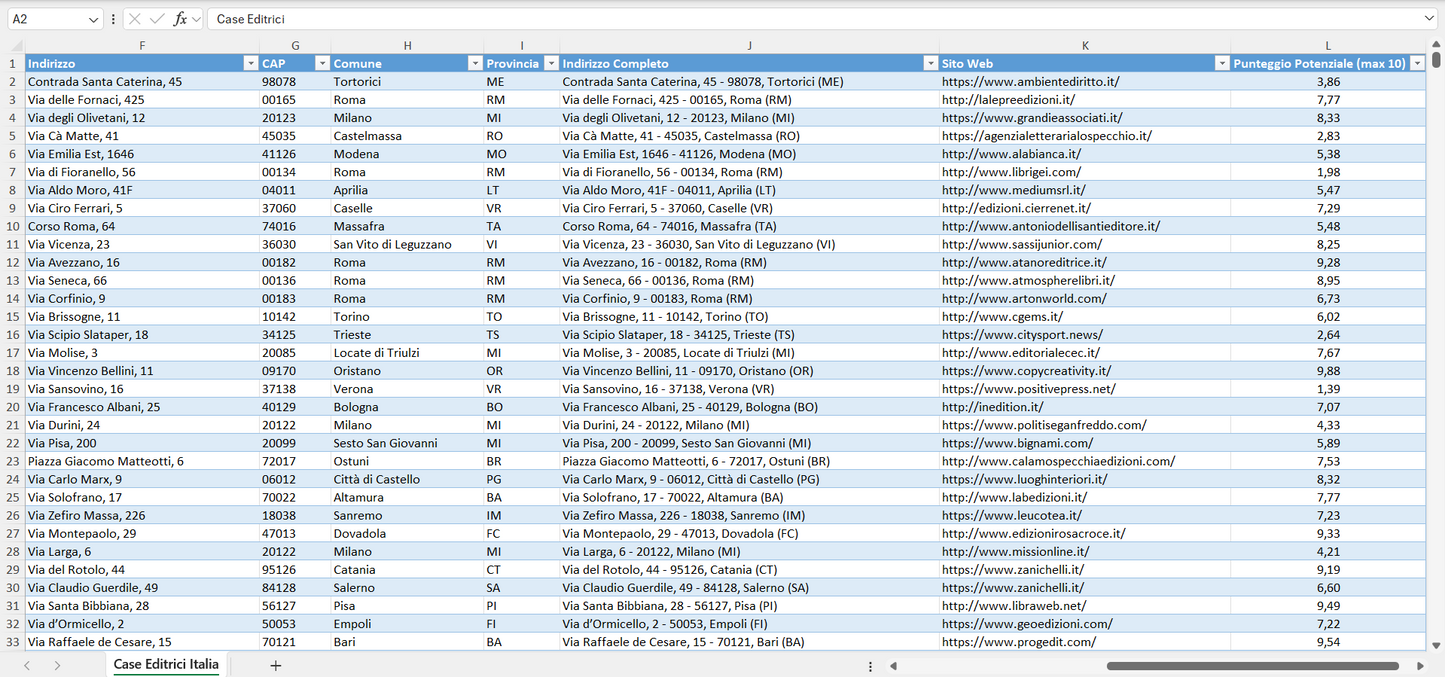Cancel entry using the X icon
The image size is (1445, 677).
[134, 17]
